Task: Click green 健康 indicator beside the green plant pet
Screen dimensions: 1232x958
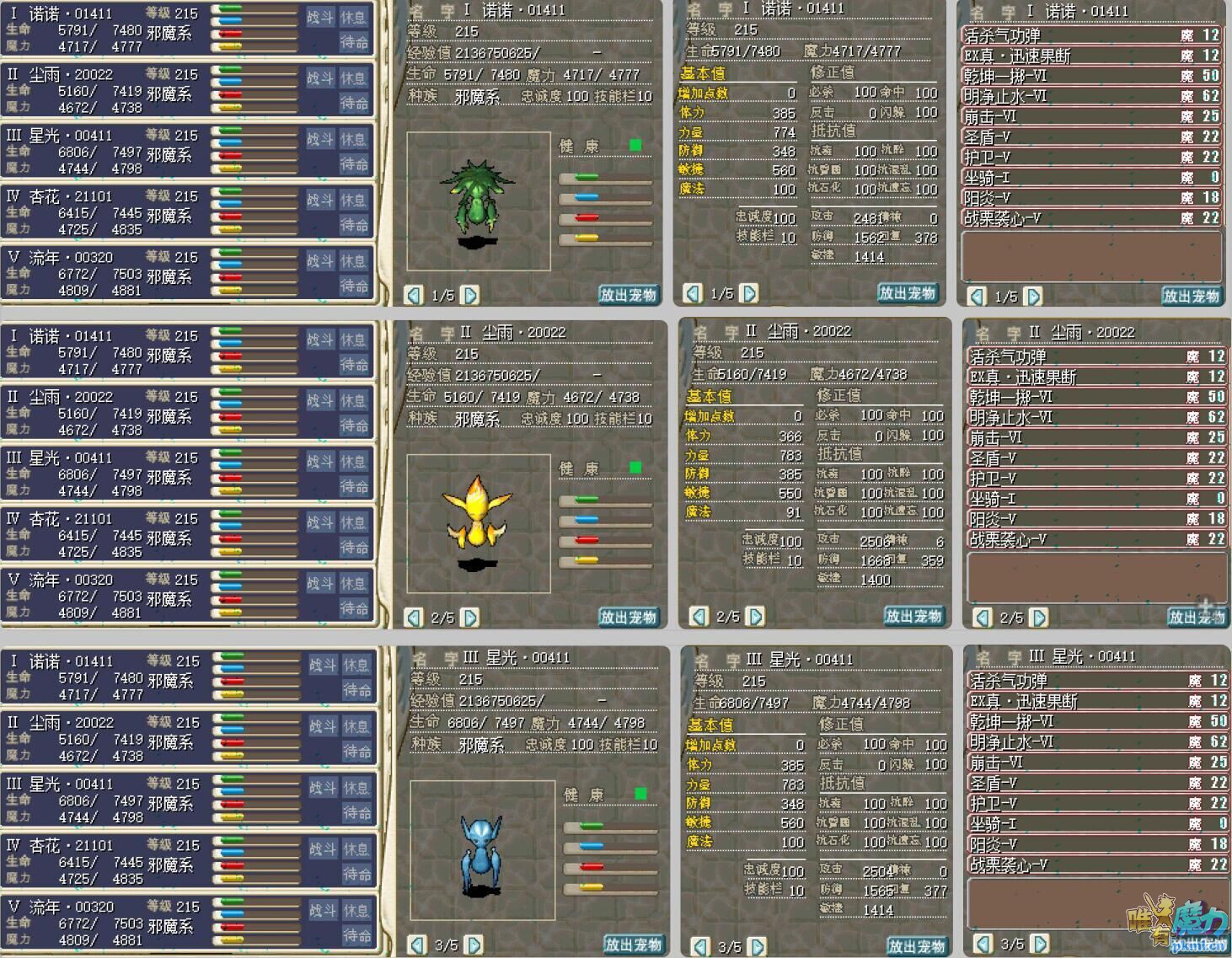Action: [x=635, y=145]
